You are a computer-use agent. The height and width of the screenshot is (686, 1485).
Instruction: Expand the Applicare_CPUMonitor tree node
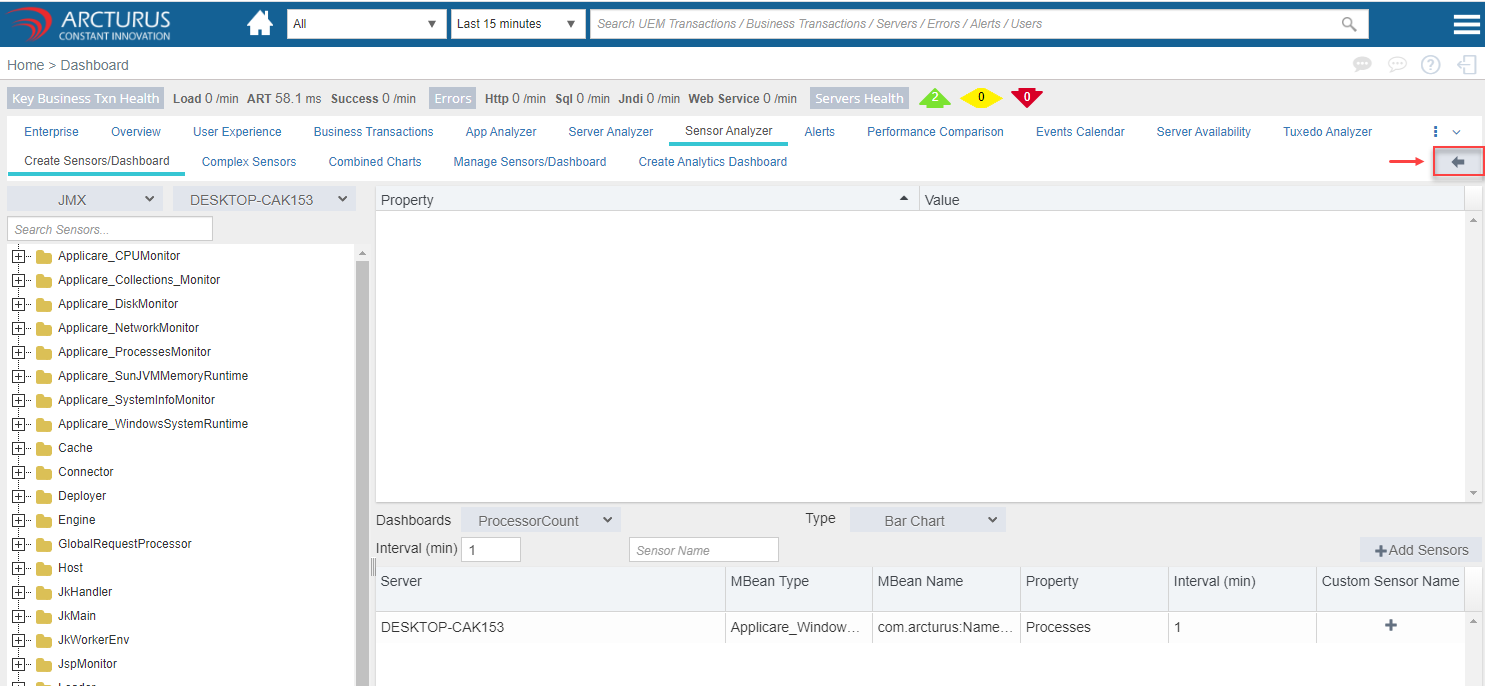click(x=18, y=256)
